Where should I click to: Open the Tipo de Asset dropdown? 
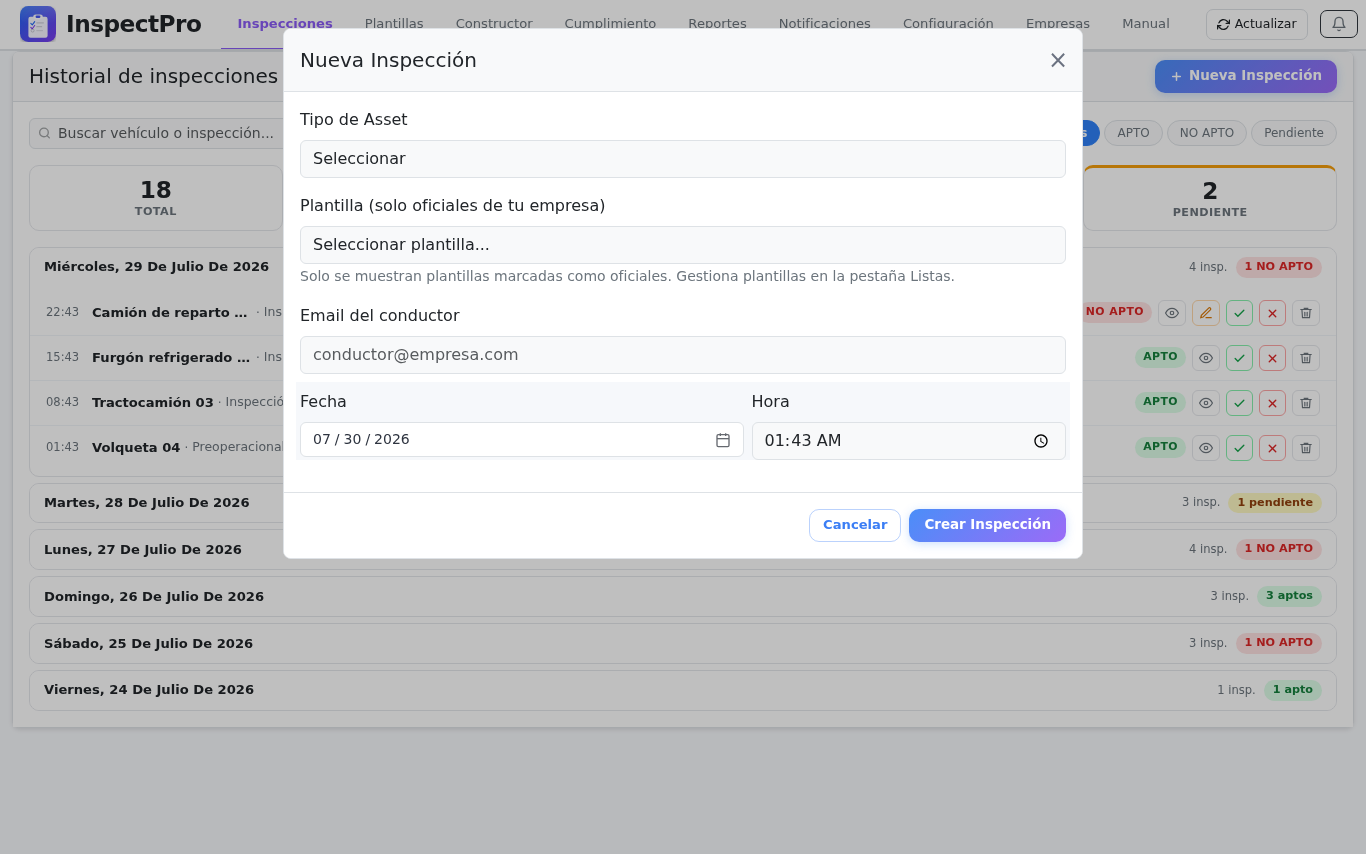683,159
